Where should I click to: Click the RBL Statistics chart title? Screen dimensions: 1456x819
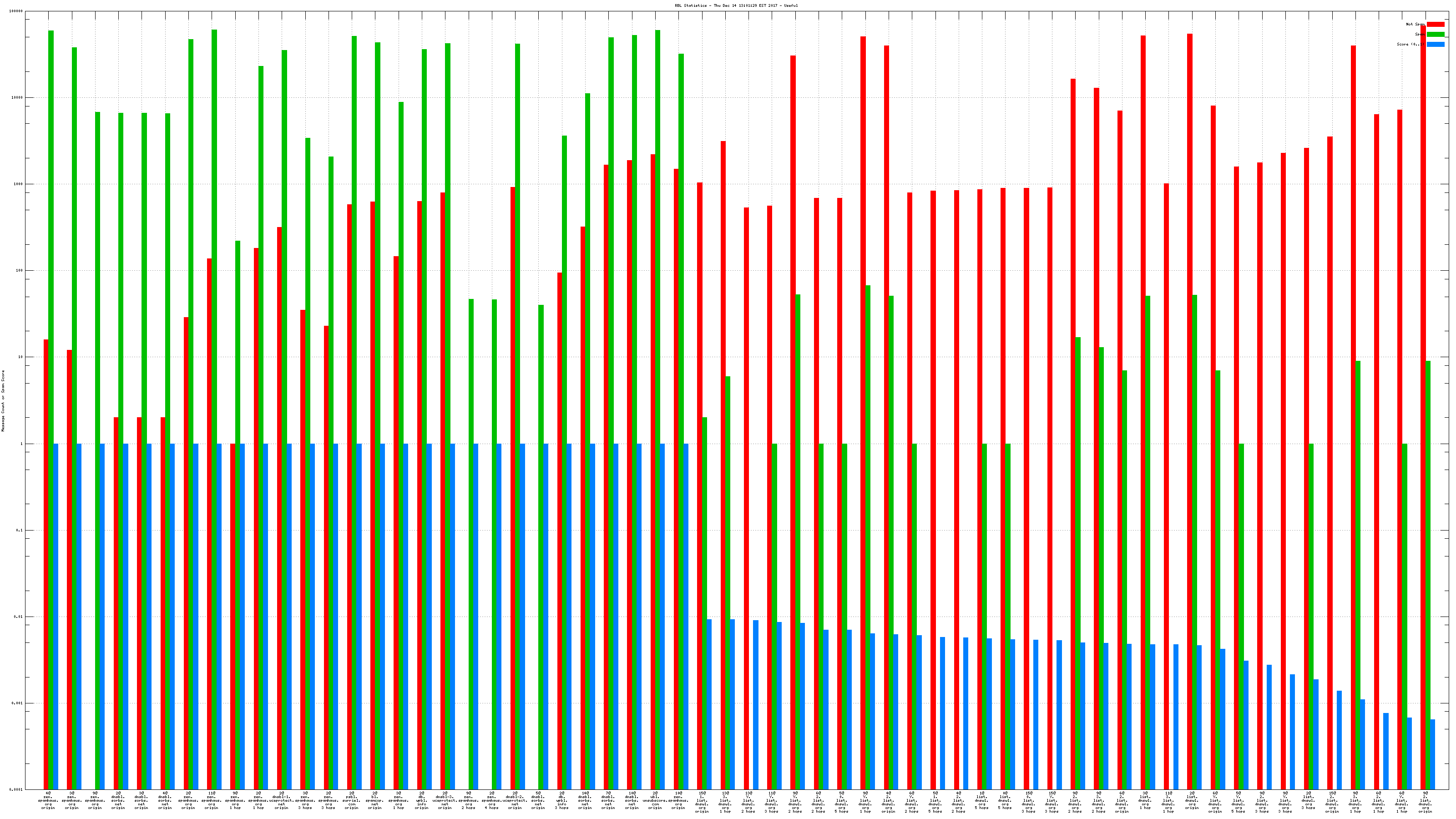[736, 5]
